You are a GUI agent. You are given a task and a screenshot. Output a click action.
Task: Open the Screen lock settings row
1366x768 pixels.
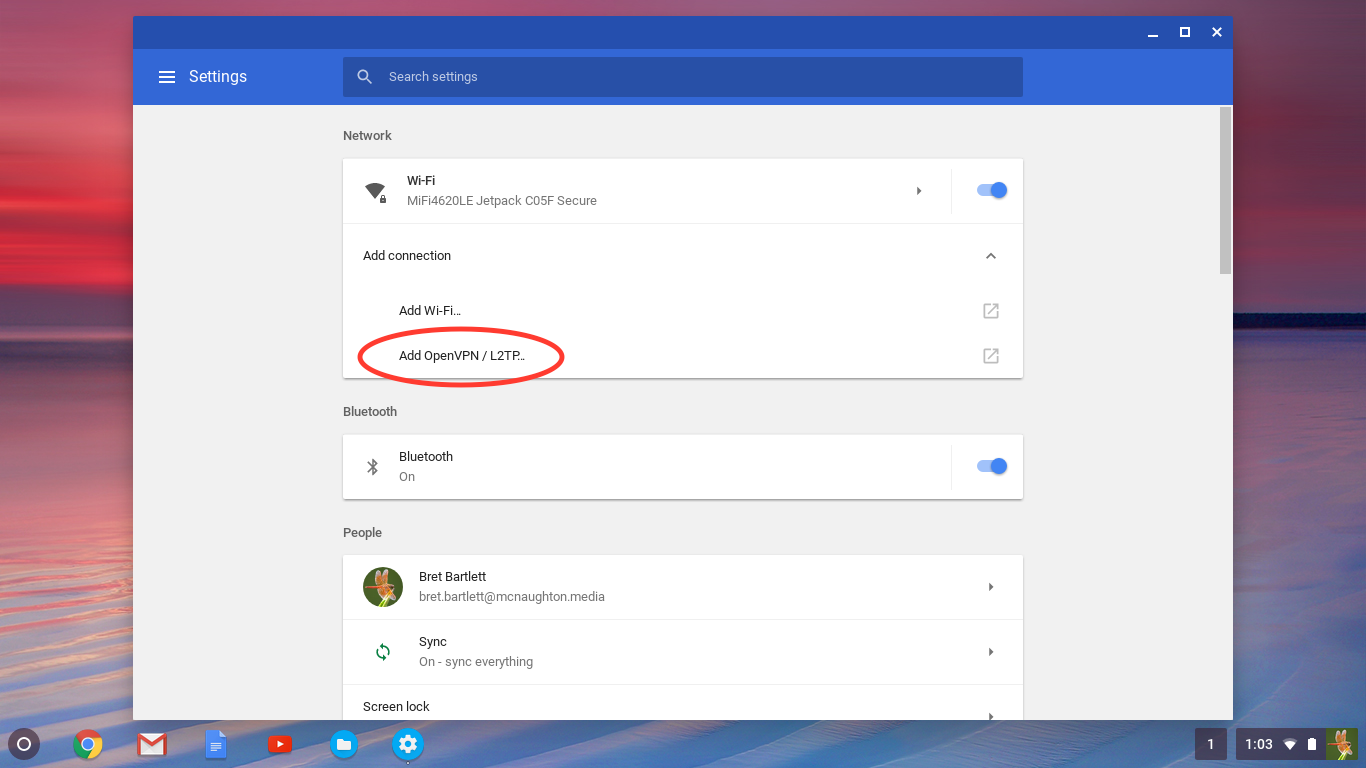point(682,707)
